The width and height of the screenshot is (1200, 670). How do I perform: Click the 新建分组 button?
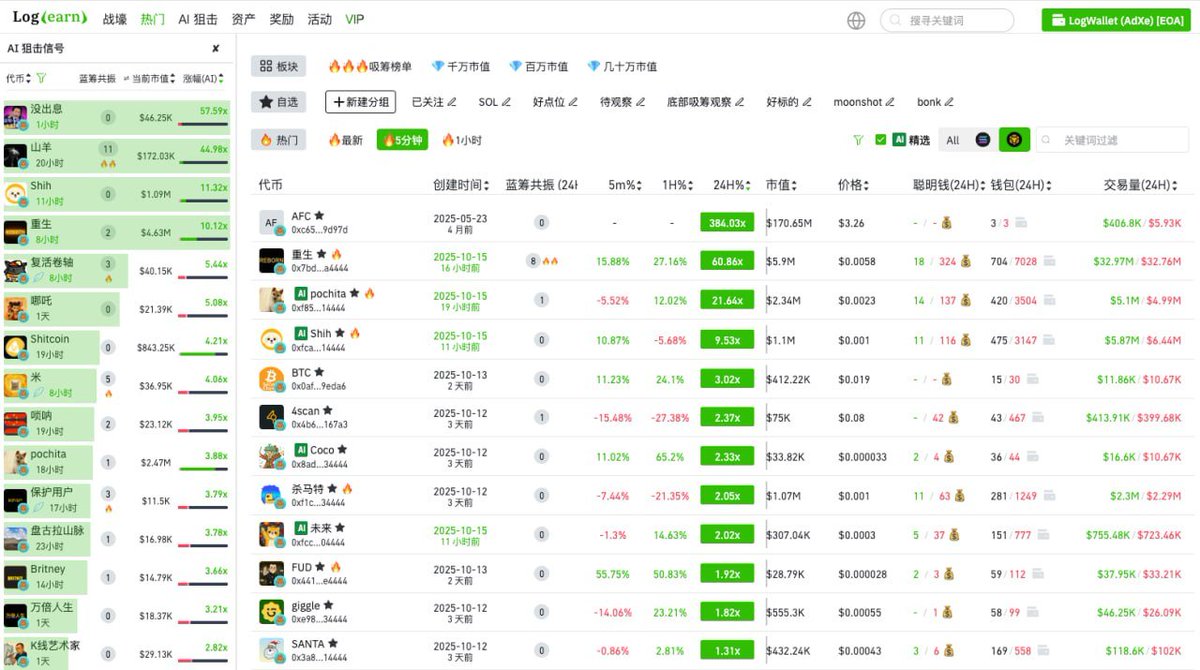click(x=360, y=102)
